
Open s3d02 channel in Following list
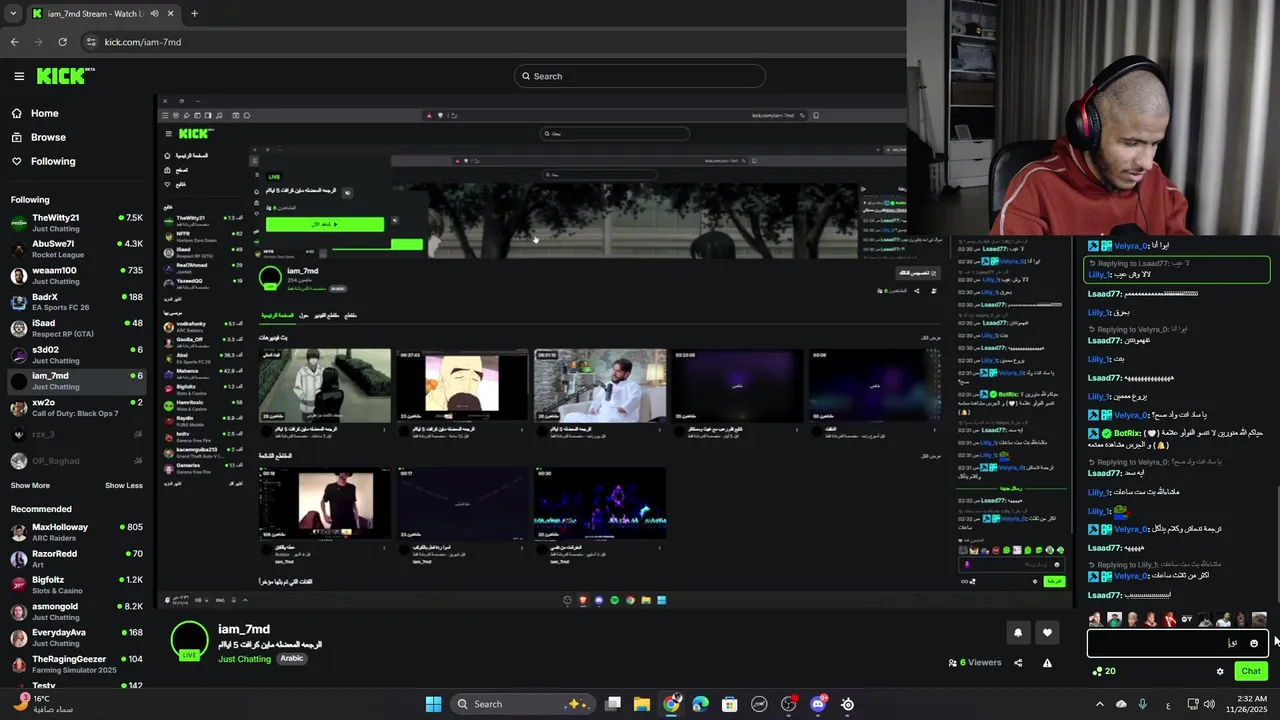tap(75, 355)
